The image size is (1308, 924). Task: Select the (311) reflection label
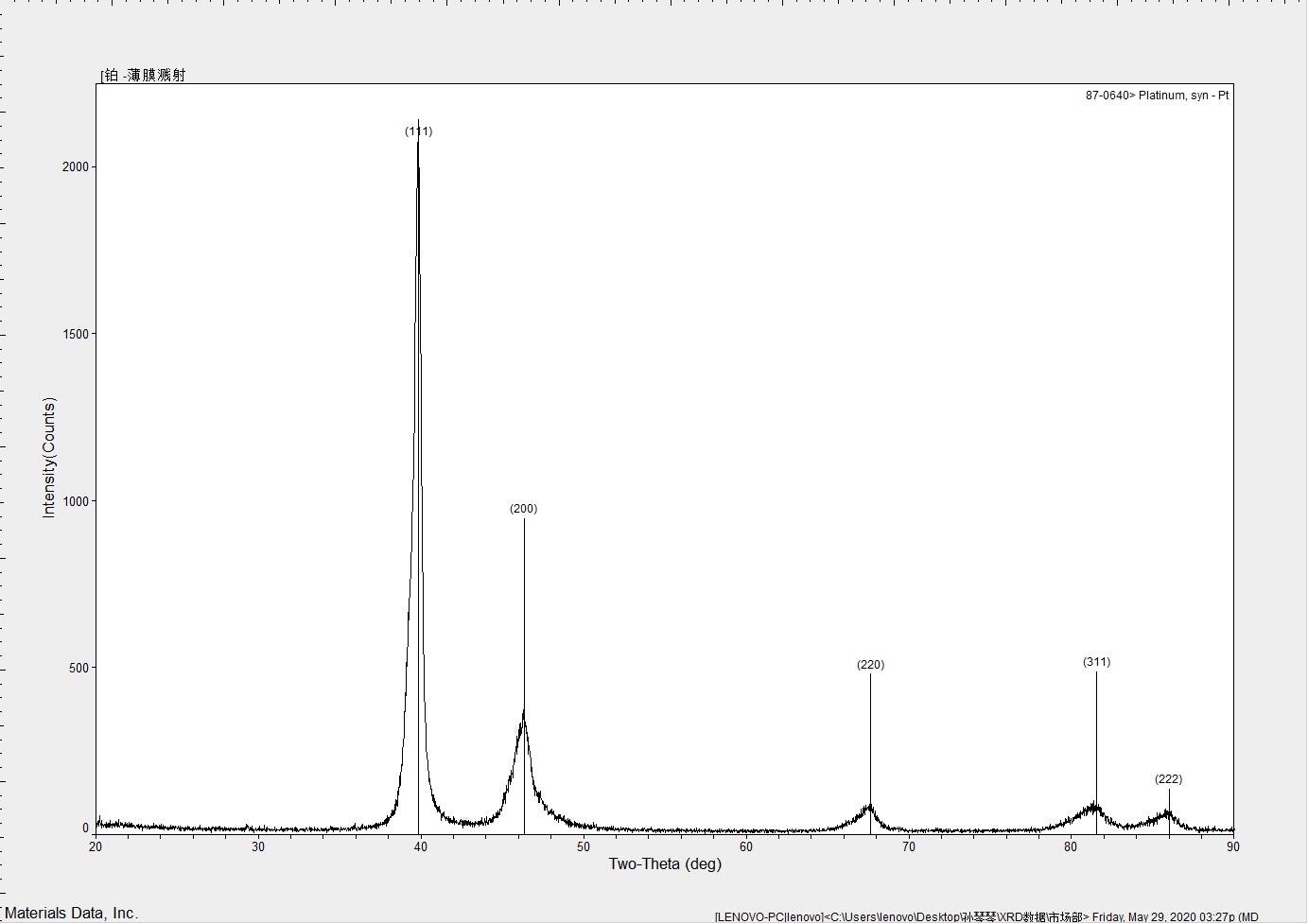click(x=1096, y=662)
